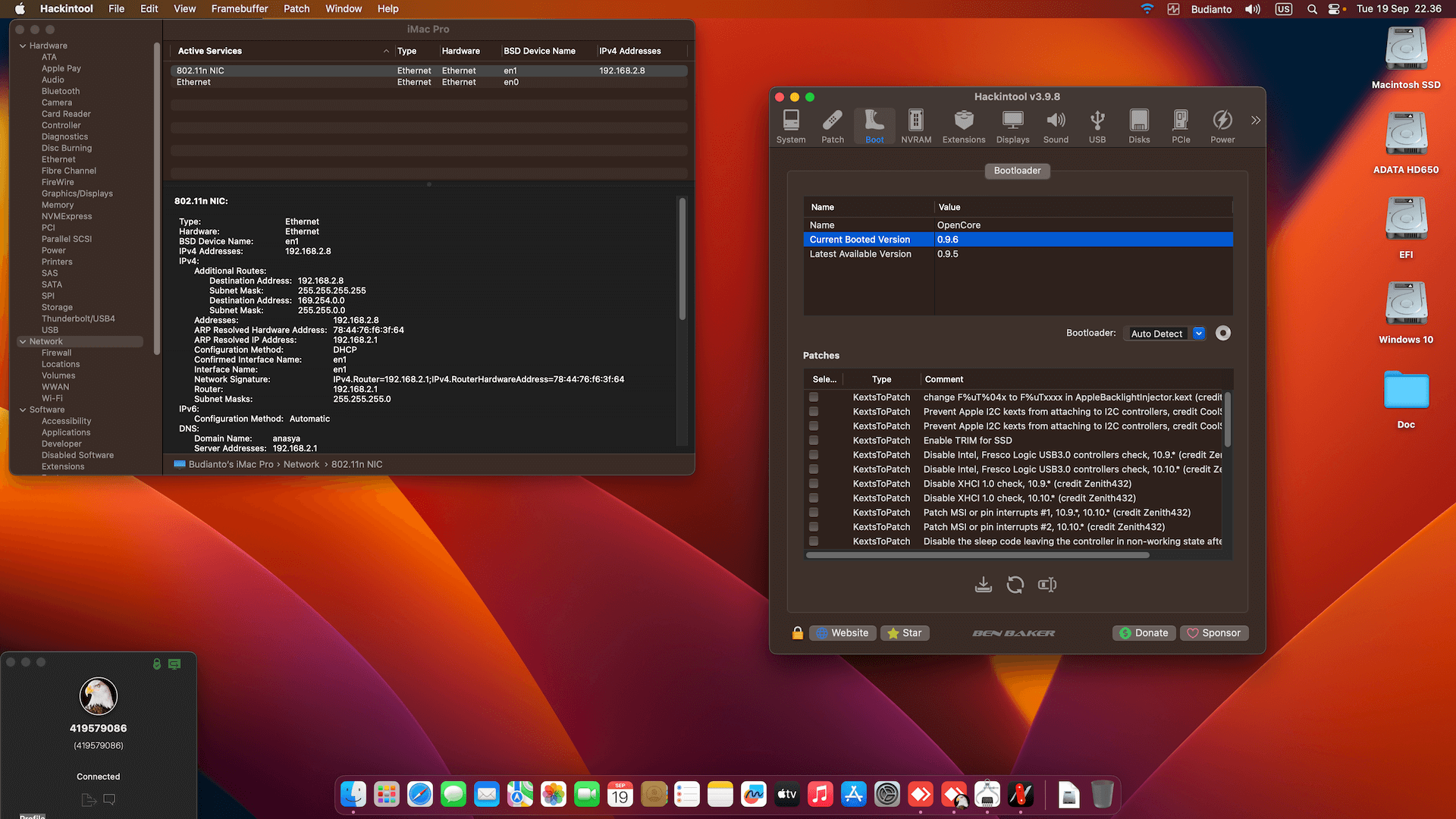The height and width of the screenshot is (819, 1456).
Task: Click the lock icon beside Website
Action: pyautogui.click(x=797, y=633)
